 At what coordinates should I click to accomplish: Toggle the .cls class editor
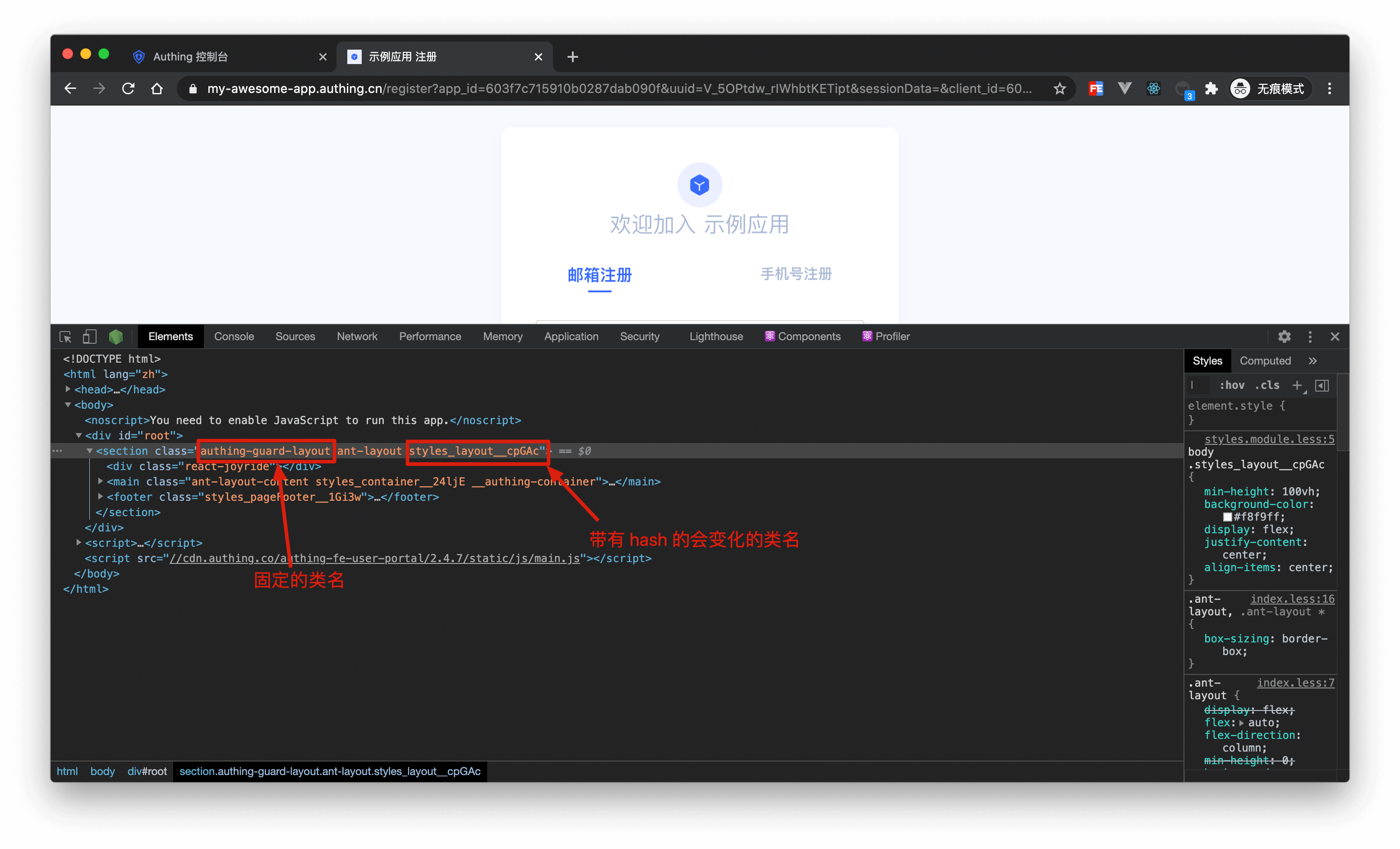(1267, 385)
